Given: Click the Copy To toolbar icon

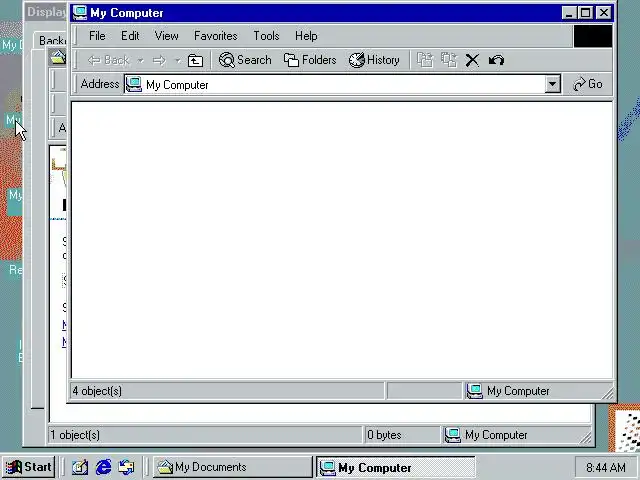Looking at the screenshot, I should [449, 60].
